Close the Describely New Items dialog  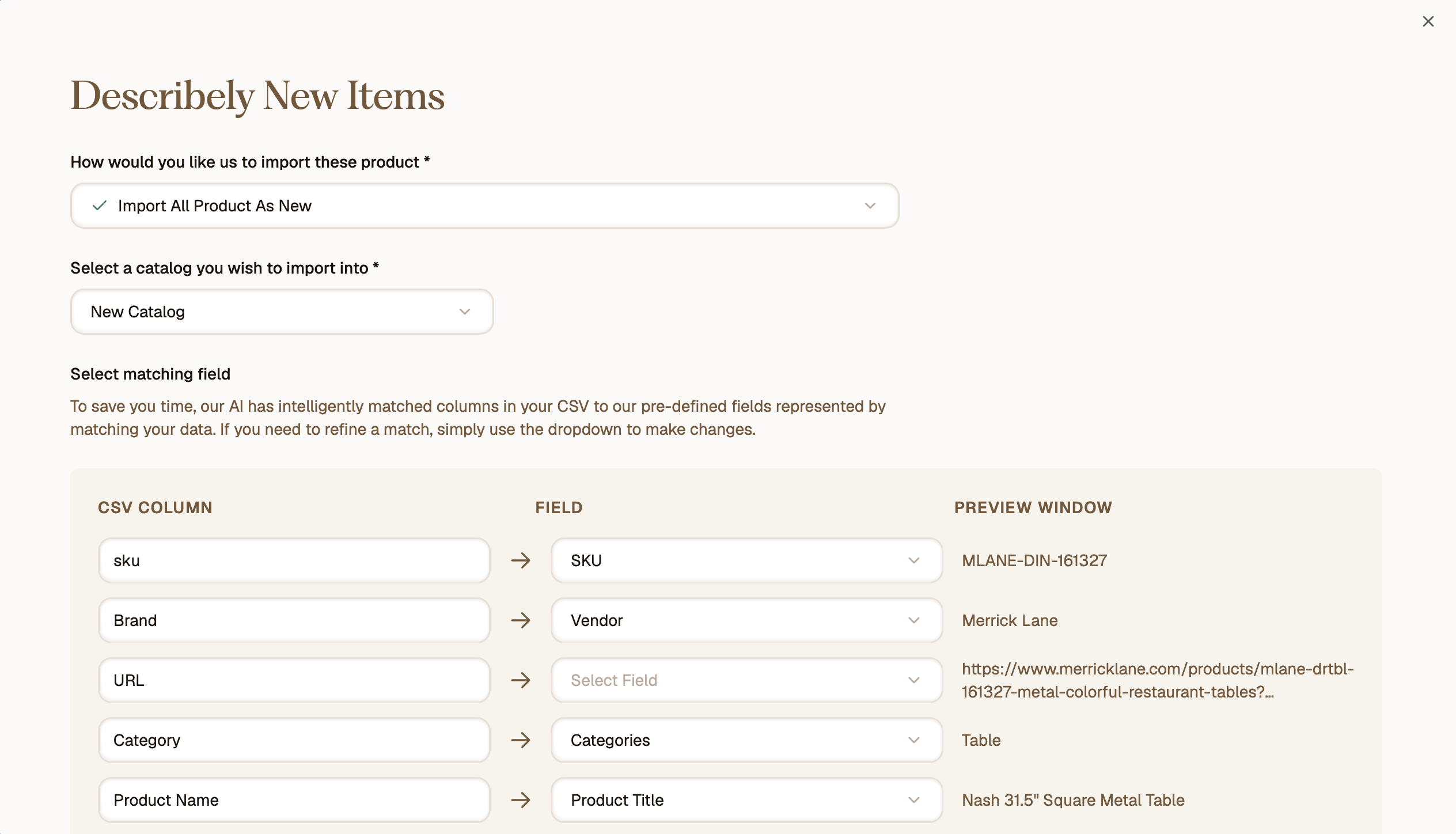1428,21
